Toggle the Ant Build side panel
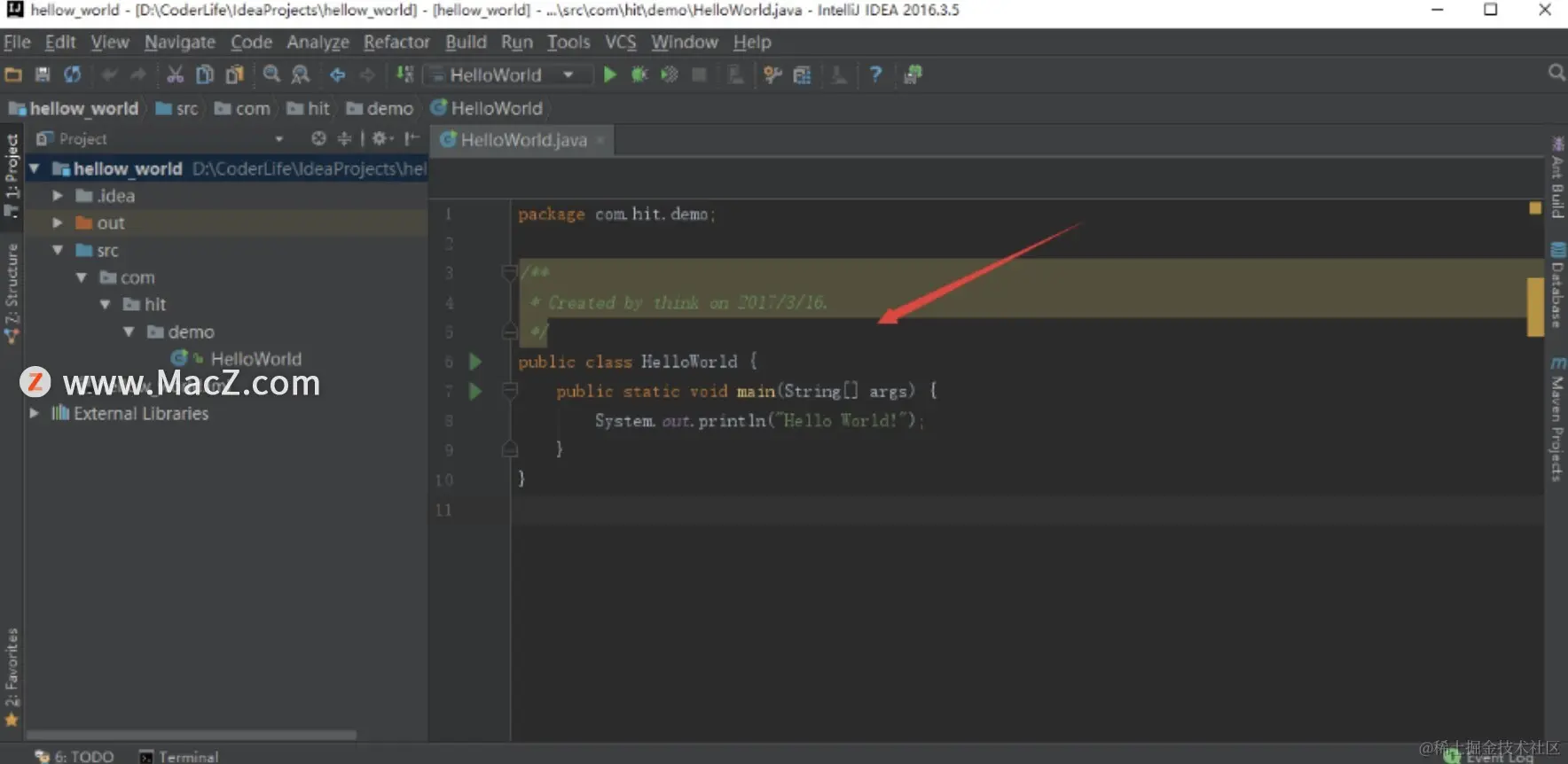Screen dimensions: 1568x764 (x=1557, y=177)
